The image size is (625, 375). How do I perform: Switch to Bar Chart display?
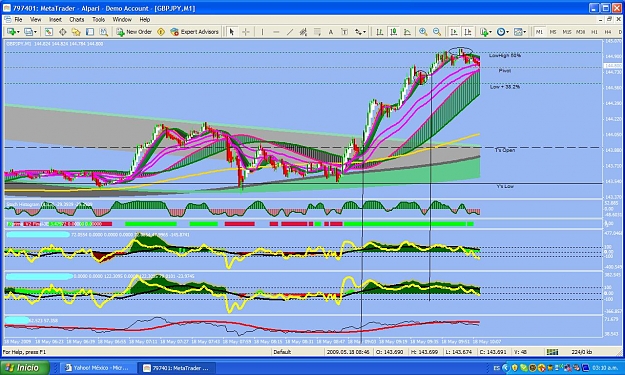pos(379,32)
